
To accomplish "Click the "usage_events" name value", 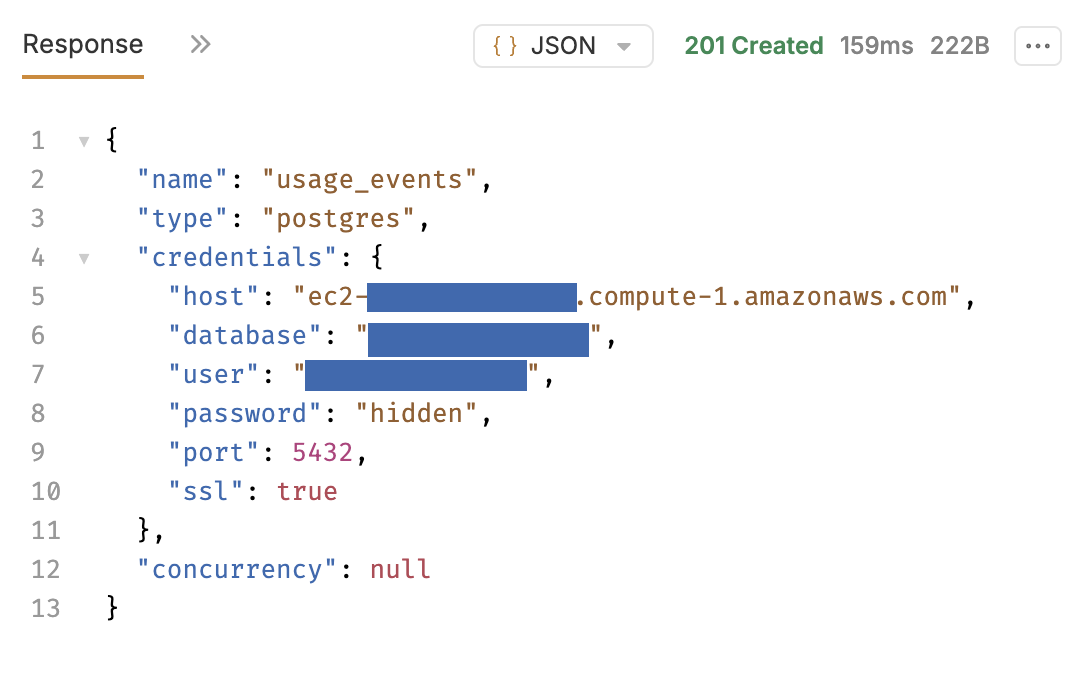I will coord(376,180).
